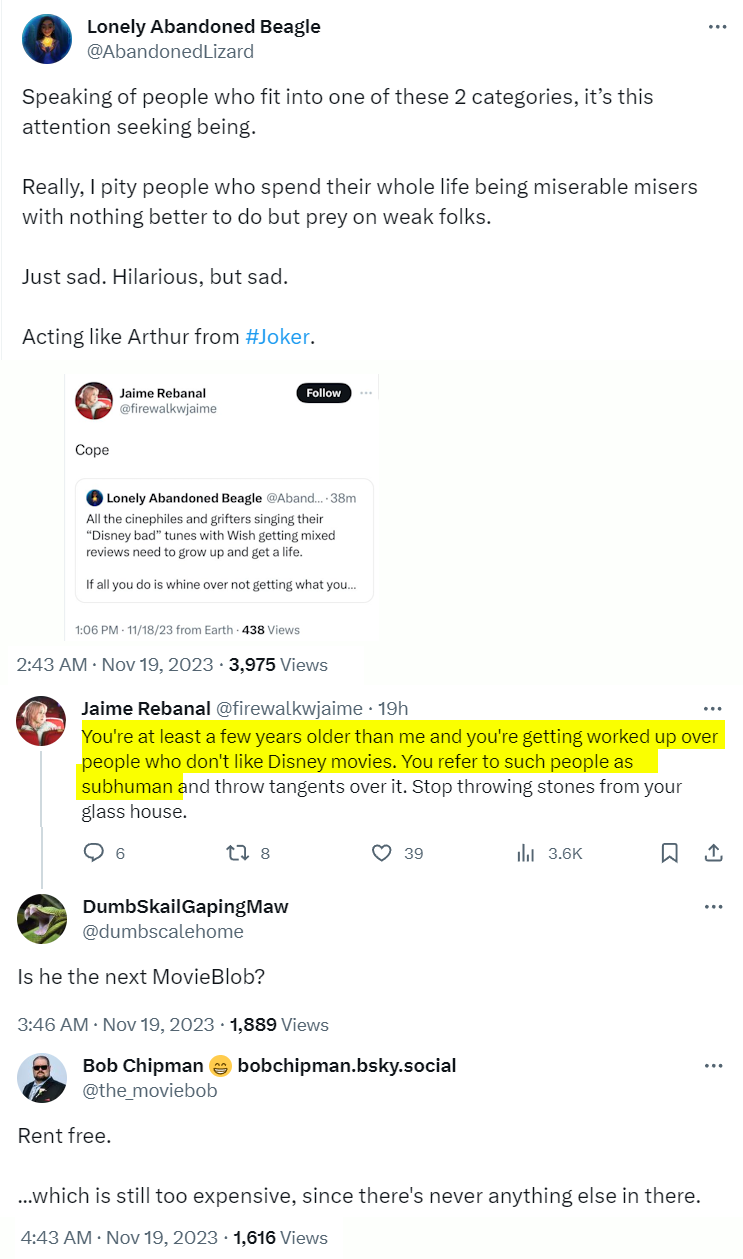Open more options on Jaime Rebanal's reply
The width and height of the screenshot is (743, 1259).
pyautogui.click(x=713, y=707)
